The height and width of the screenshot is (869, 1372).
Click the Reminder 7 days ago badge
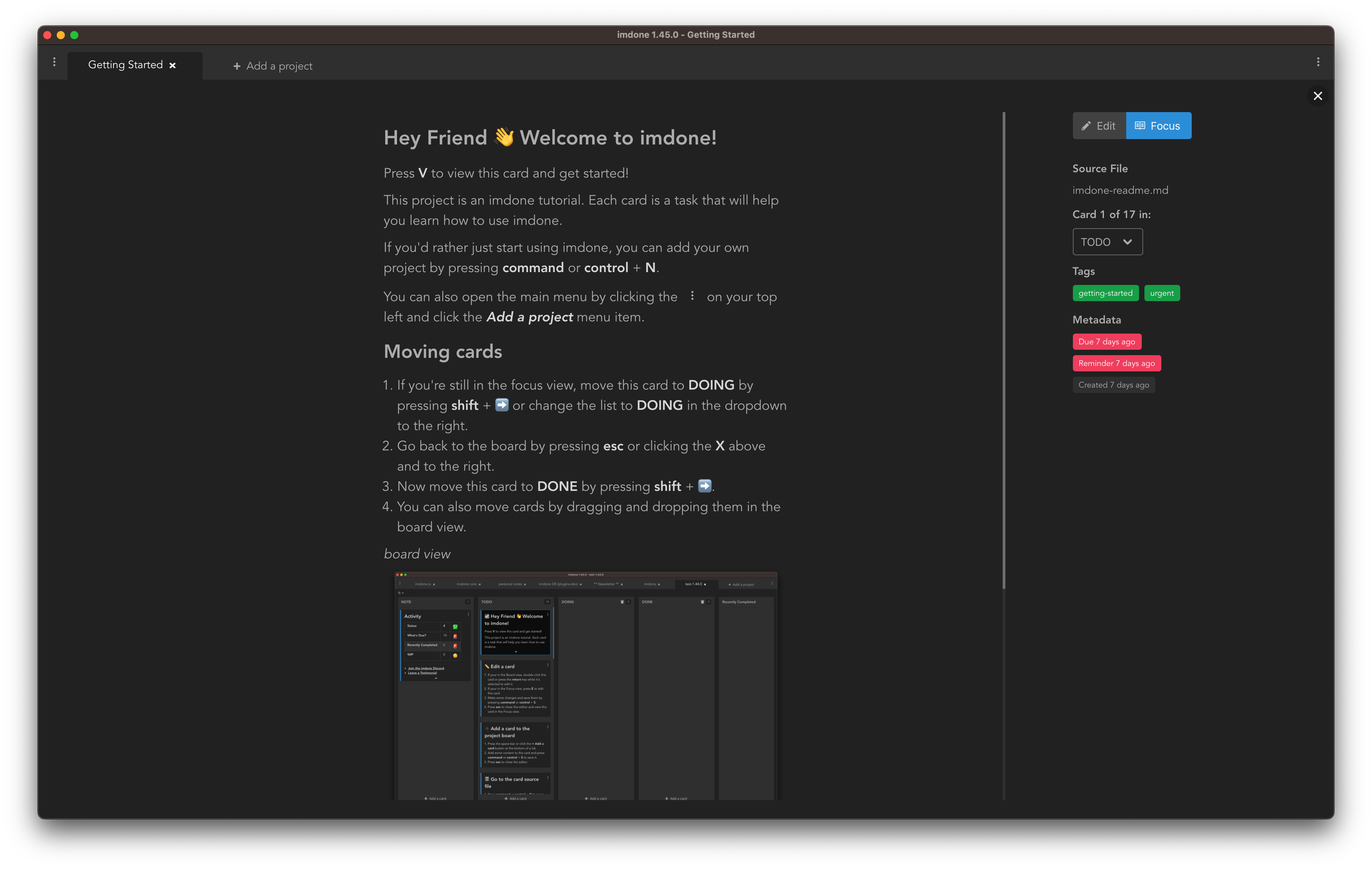1116,363
